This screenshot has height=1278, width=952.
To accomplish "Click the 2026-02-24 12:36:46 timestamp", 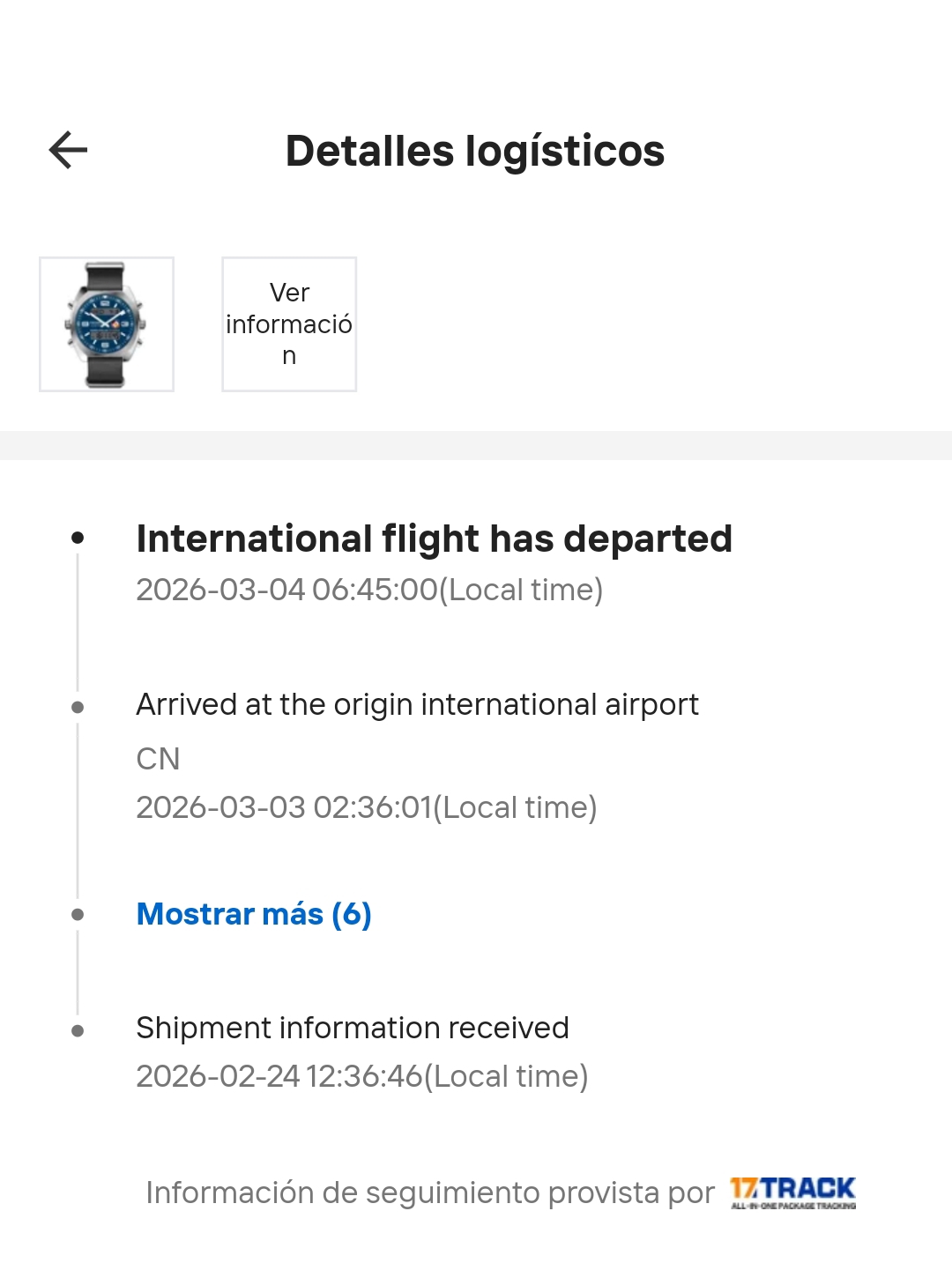I will click(x=362, y=1076).
